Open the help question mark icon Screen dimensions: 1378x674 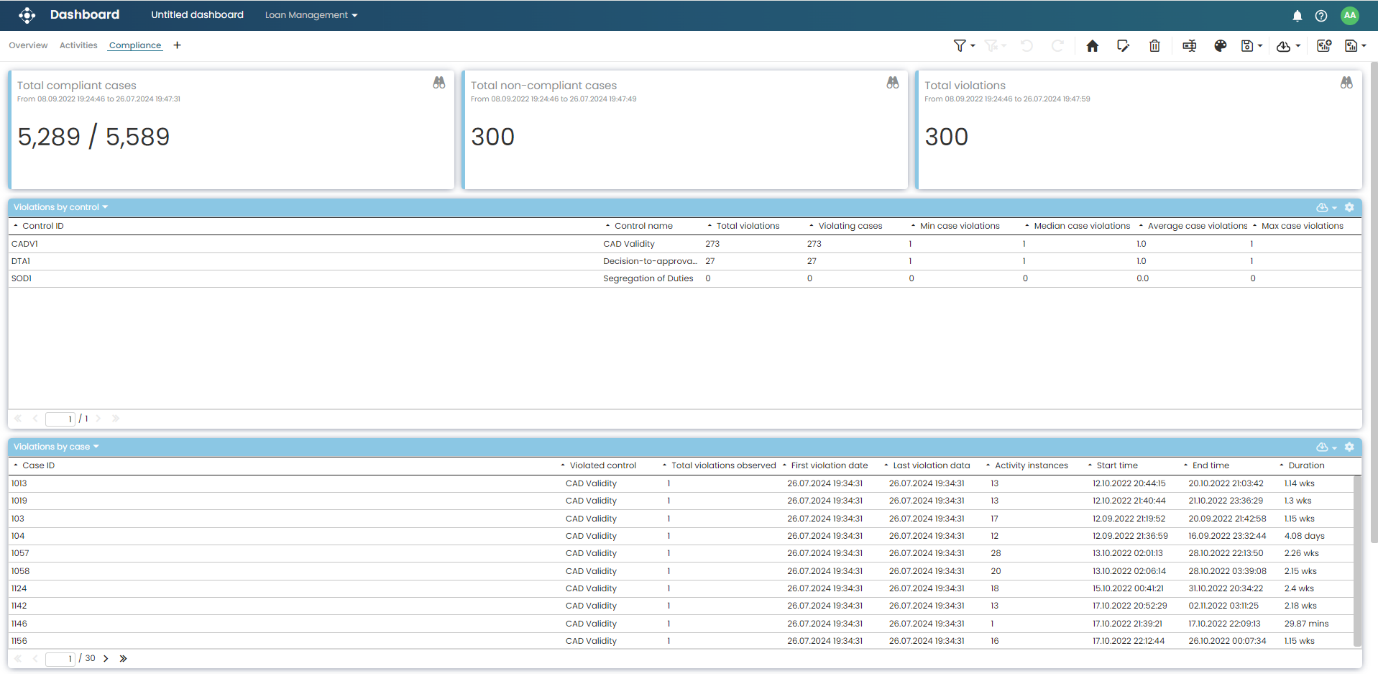click(1321, 16)
